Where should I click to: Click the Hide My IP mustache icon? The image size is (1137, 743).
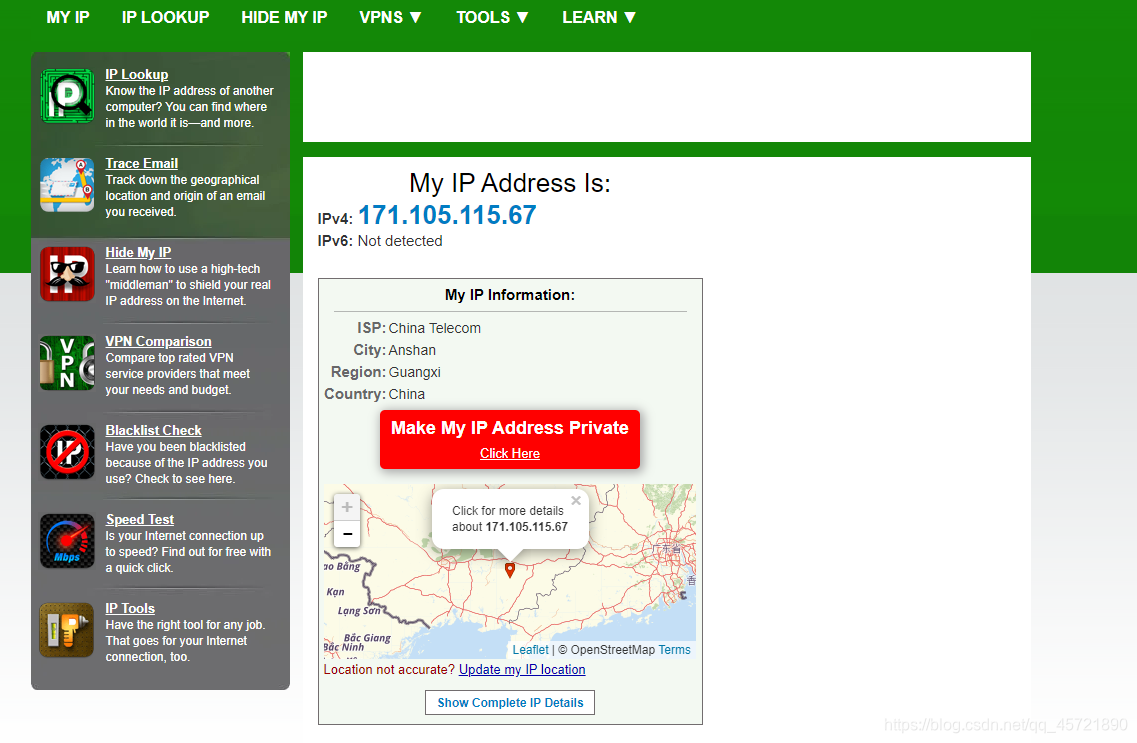pyautogui.click(x=67, y=274)
